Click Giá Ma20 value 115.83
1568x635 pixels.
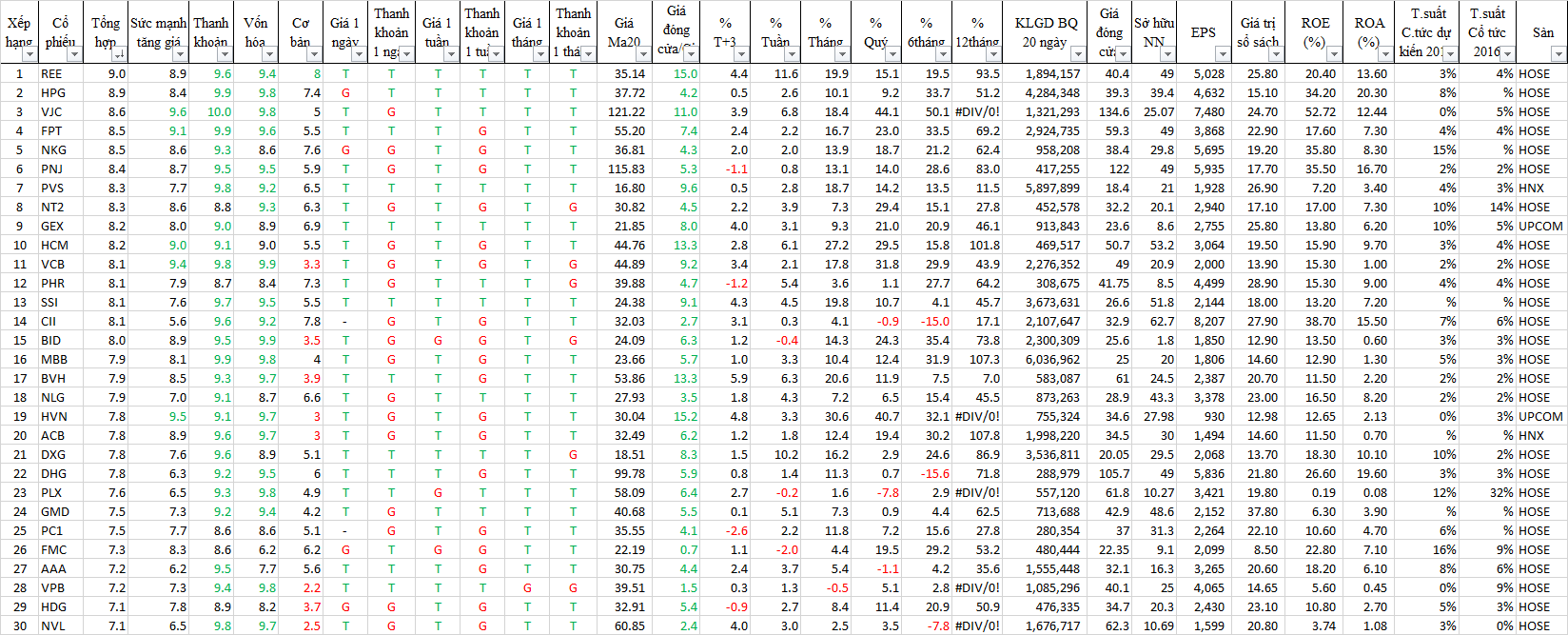[623, 169]
